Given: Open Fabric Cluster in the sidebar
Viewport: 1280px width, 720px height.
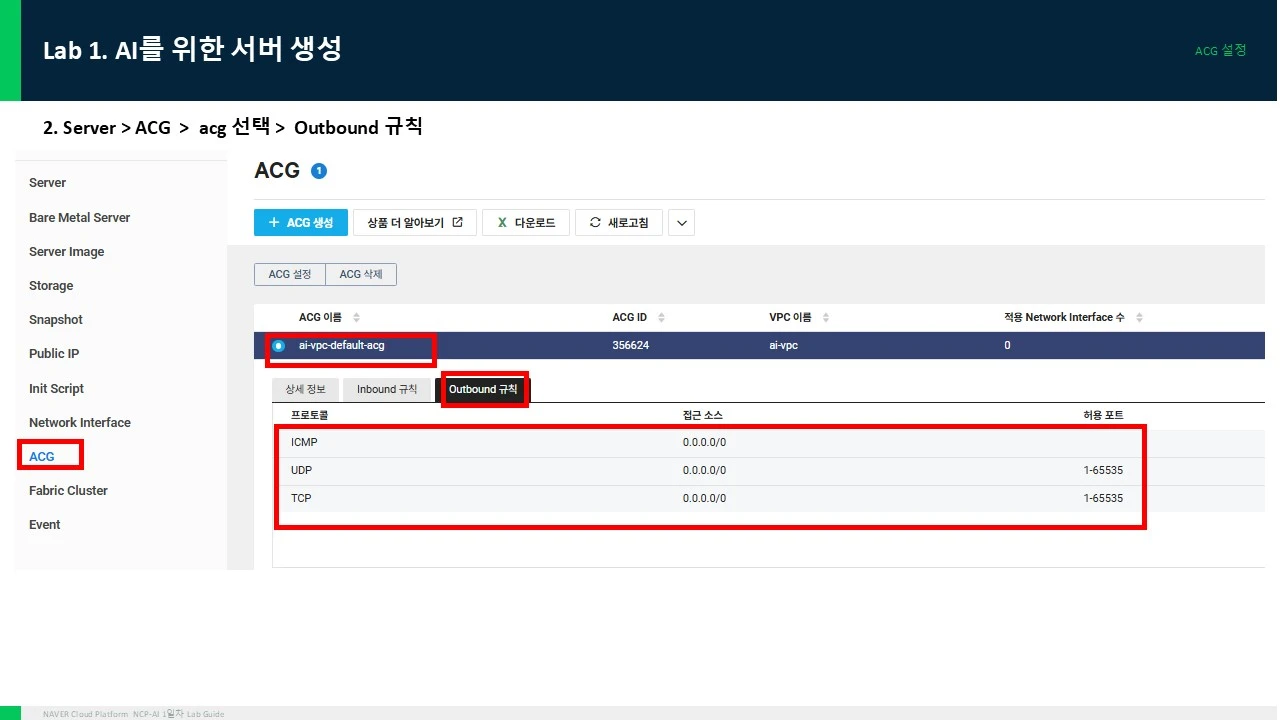Looking at the screenshot, I should [x=69, y=490].
